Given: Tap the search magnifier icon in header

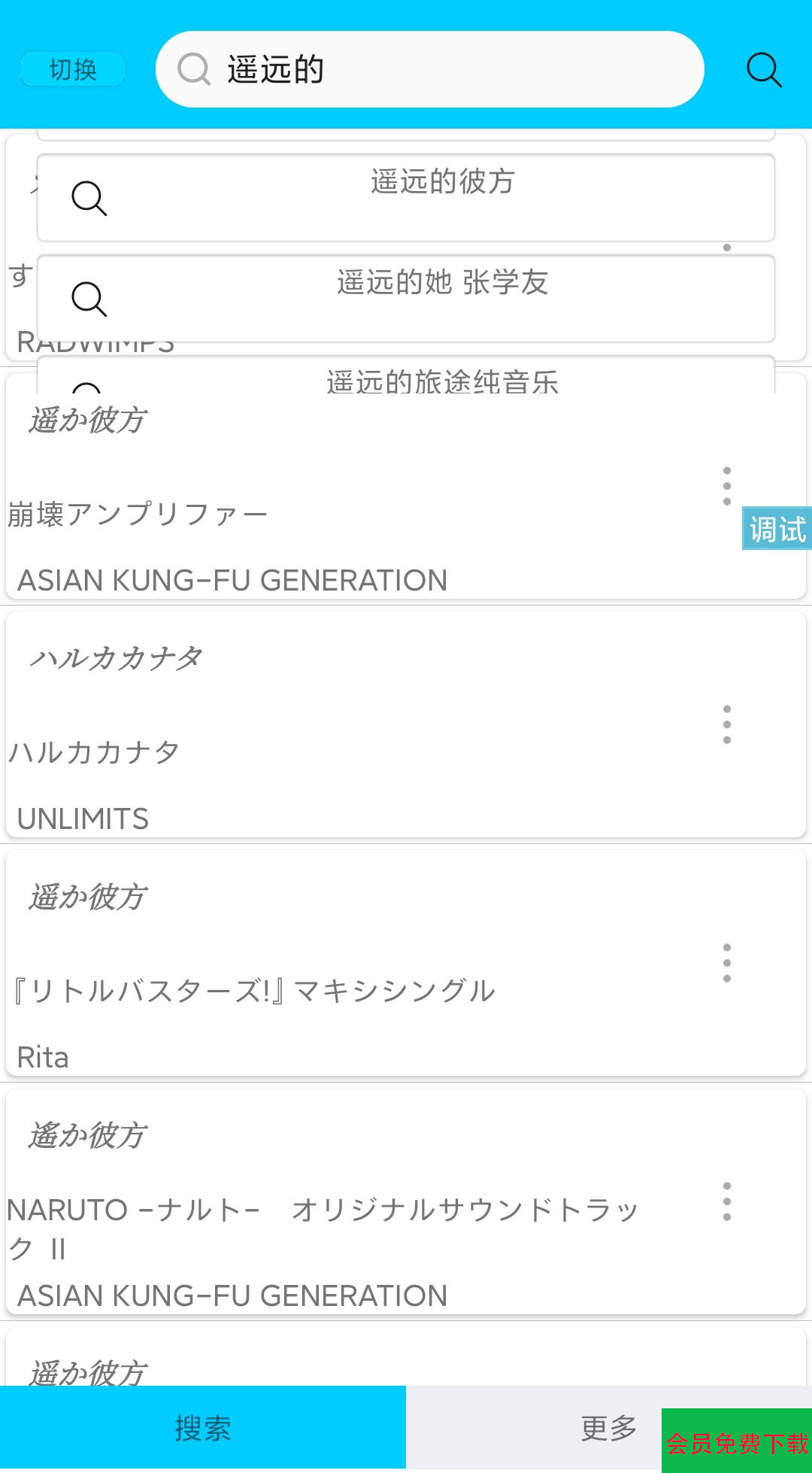Looking at the screenshot, I should [764, 70].
